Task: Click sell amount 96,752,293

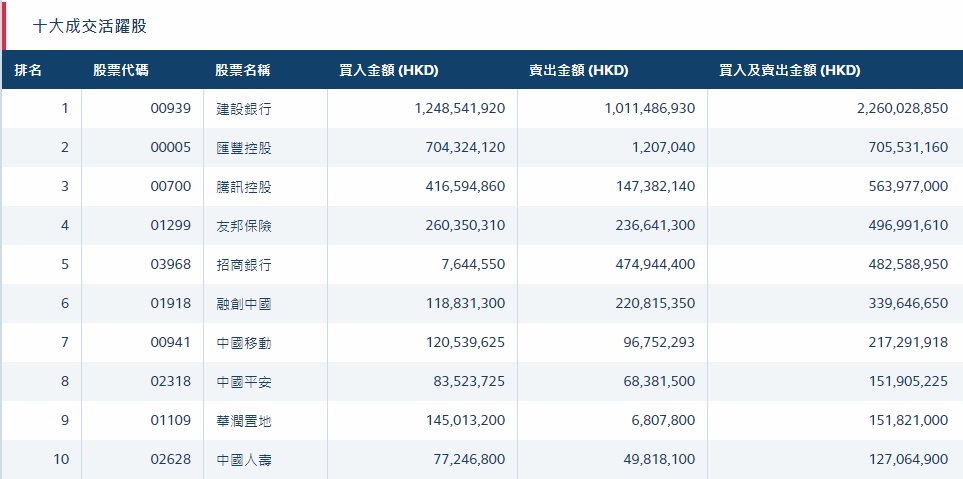Action: coord(661,342)
